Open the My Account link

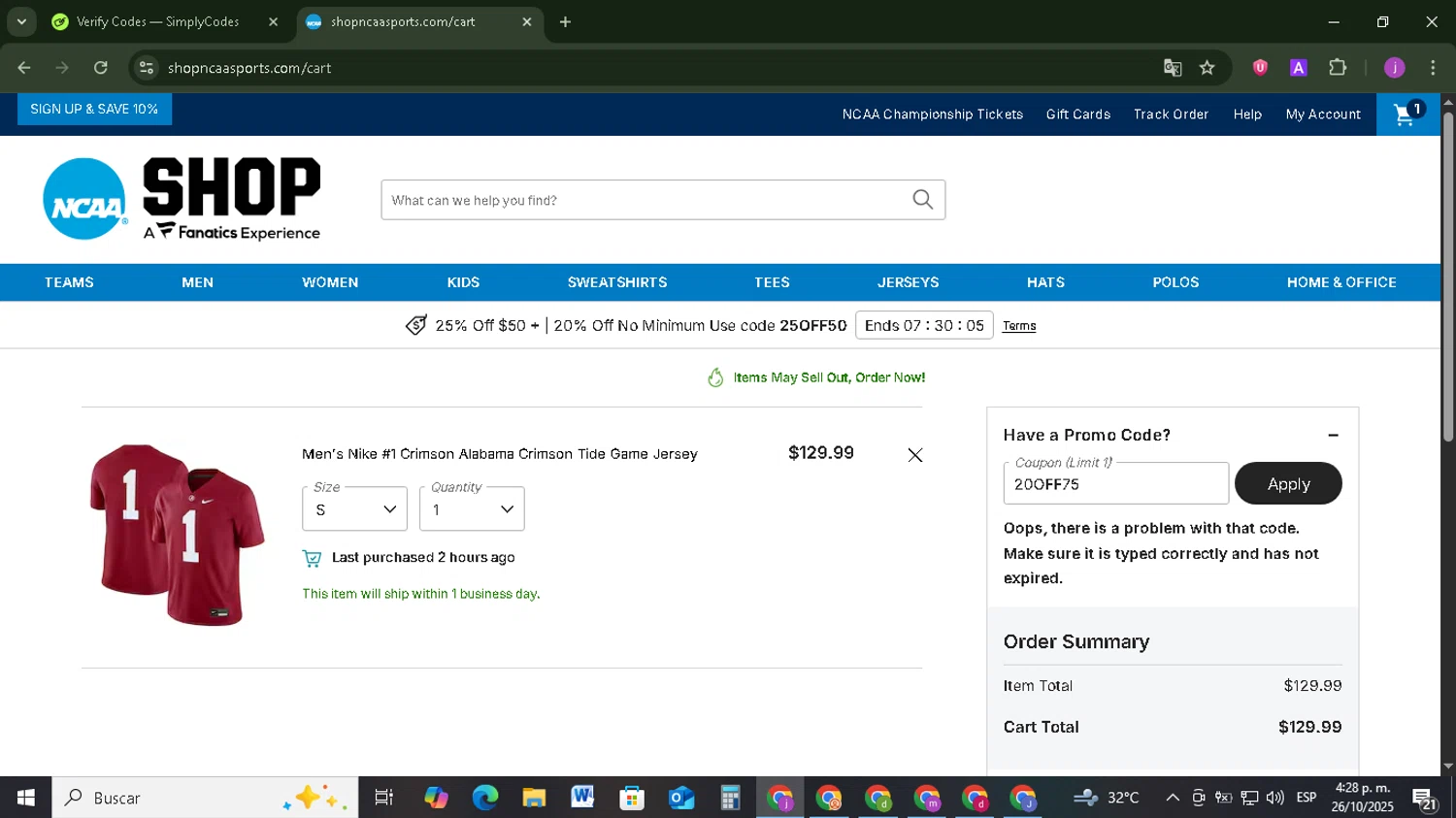click(1323, 115)
